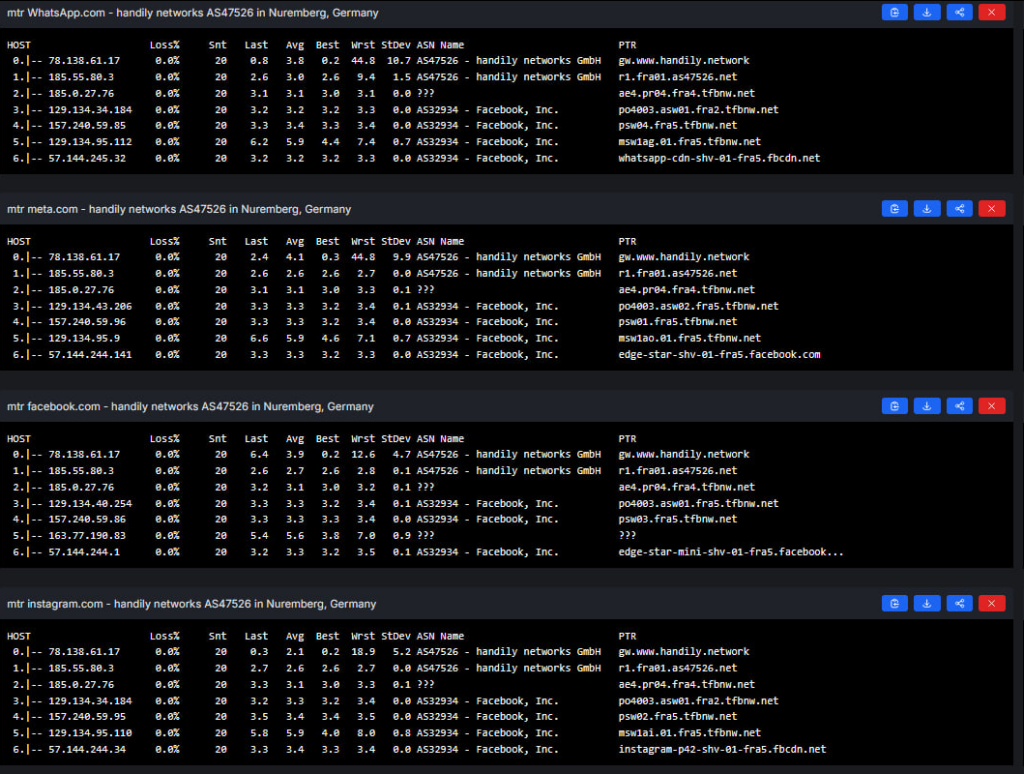Download the WhatsApp.com mtr output
Image resolution: width=1024 pixels, height=774 pixels.
pos(927,12)
